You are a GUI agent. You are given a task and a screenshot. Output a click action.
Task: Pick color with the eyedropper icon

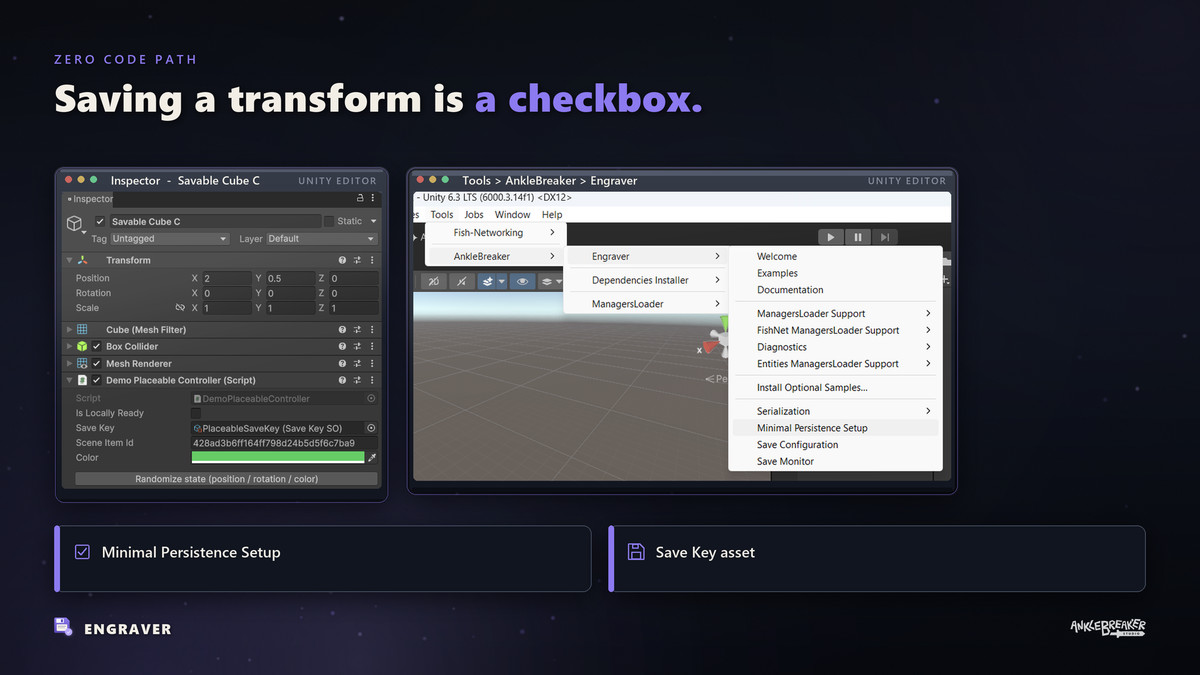pyautogui.click(x=373, y=457)
